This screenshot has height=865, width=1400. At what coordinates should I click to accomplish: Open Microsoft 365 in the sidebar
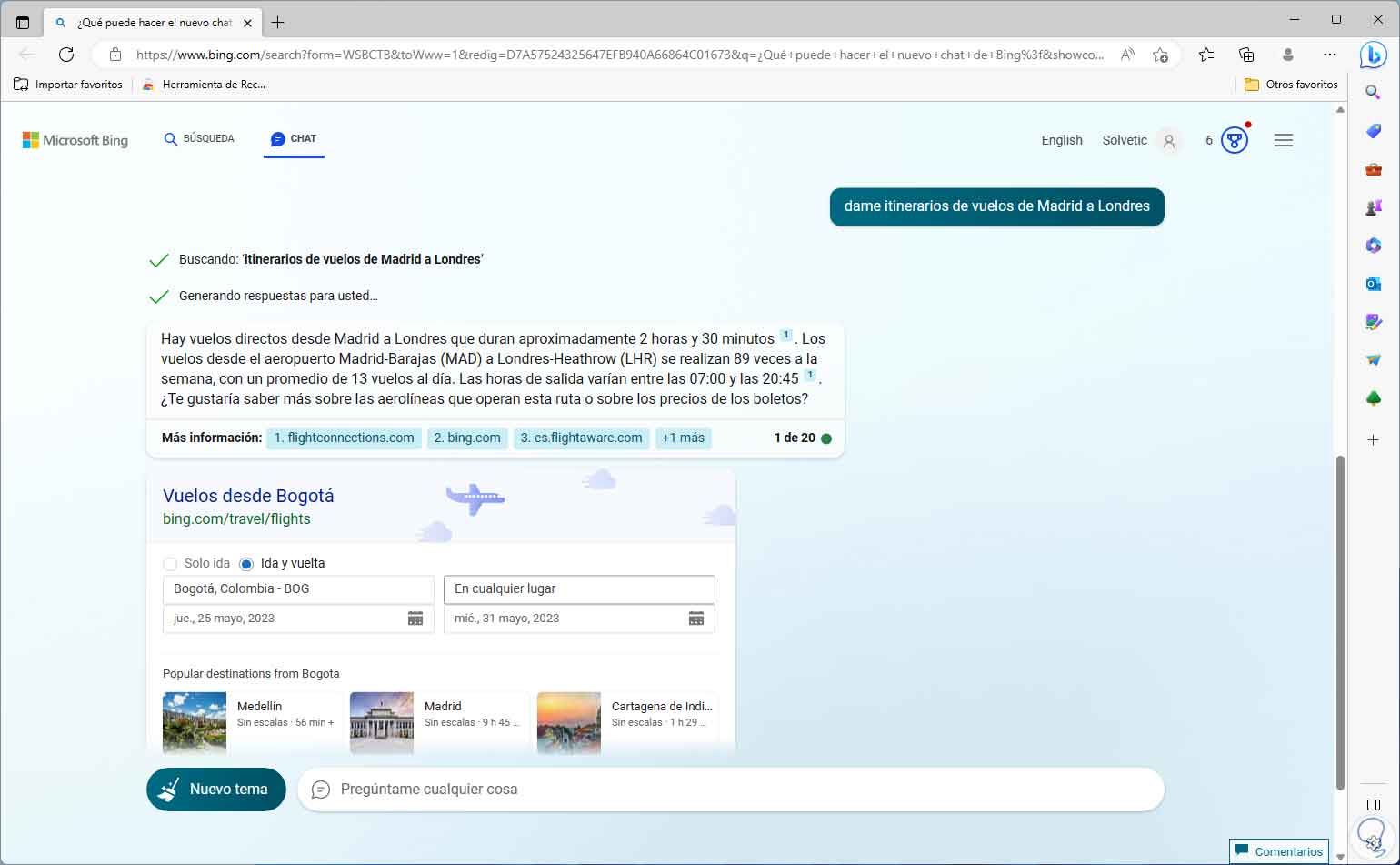(x=1373, y=246)
